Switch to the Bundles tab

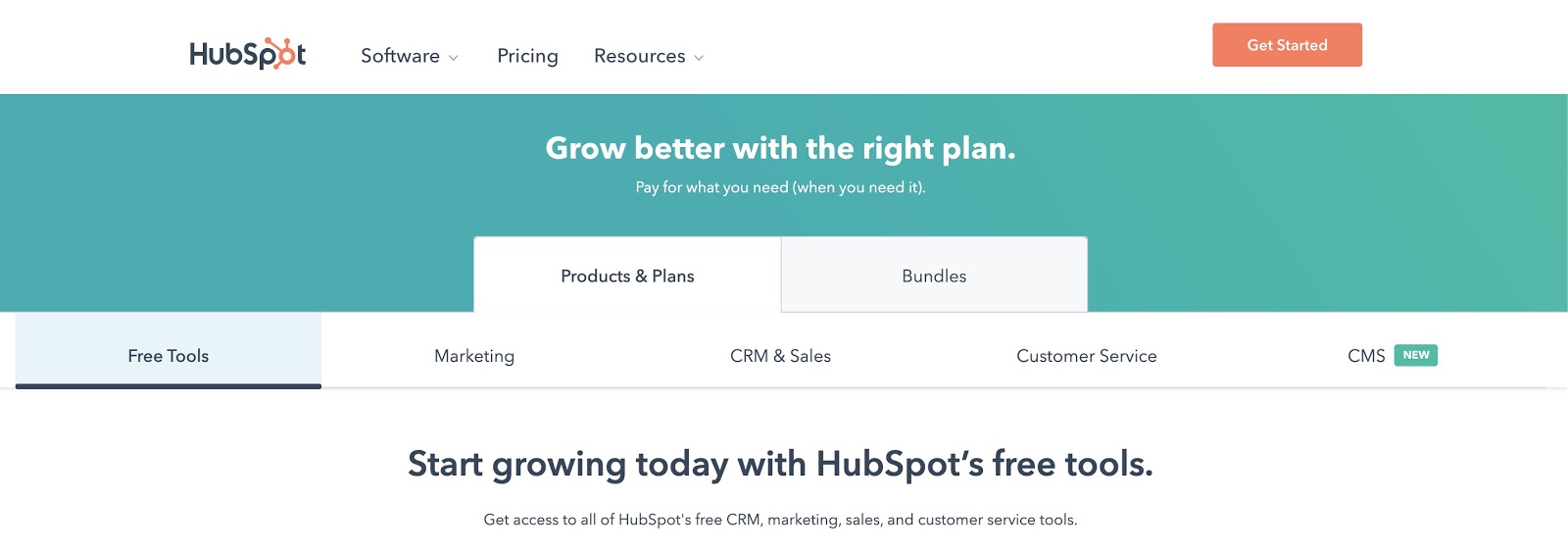coord(934,275)
